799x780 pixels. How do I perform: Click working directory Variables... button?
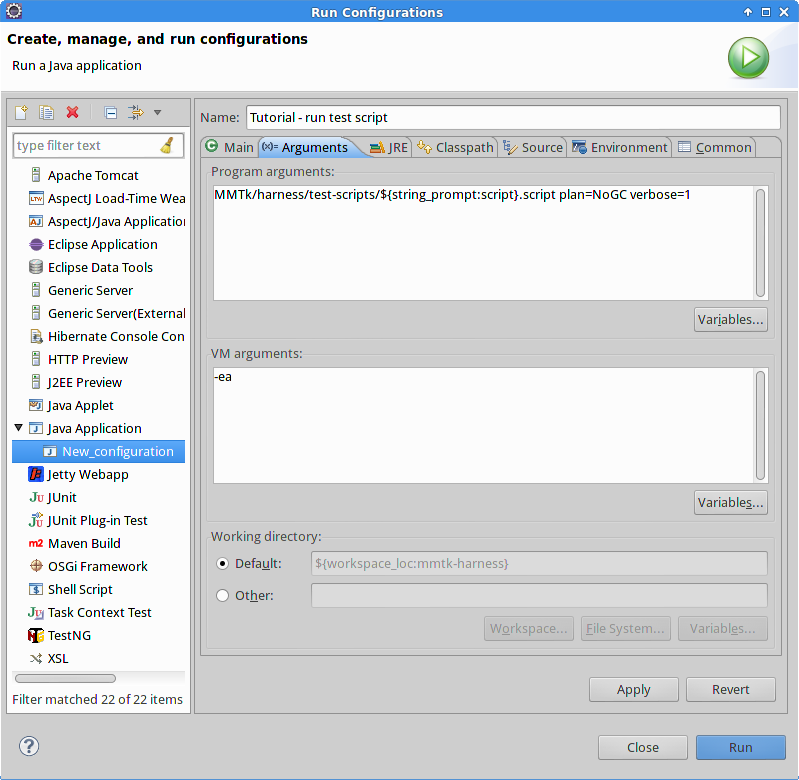[x=723, y=628]
